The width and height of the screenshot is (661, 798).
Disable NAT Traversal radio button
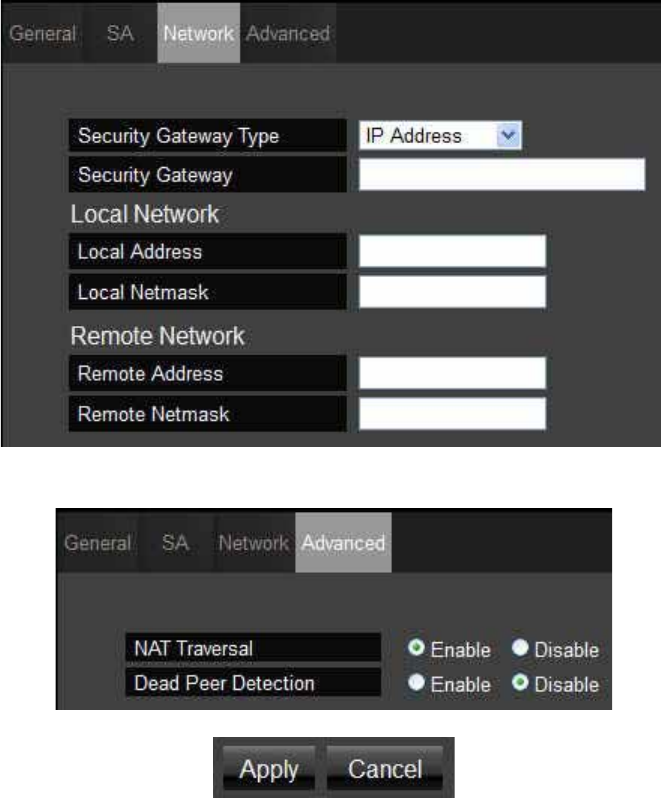click(520, 647)
